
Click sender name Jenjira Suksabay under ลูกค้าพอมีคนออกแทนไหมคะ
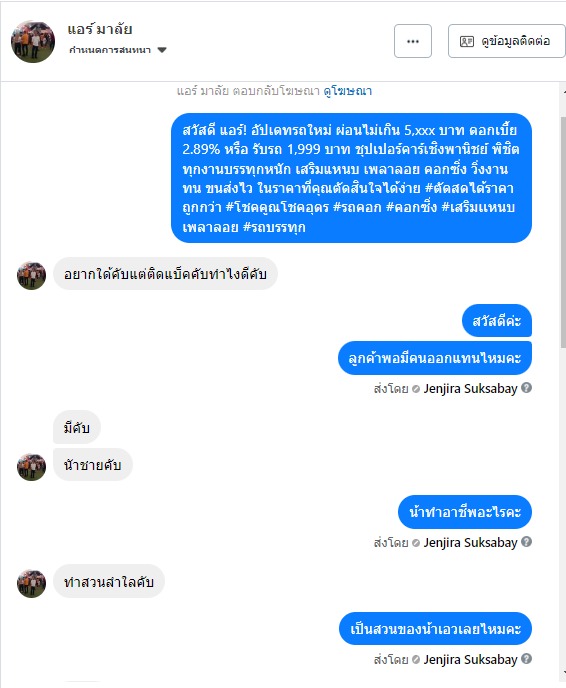[470, 389]
